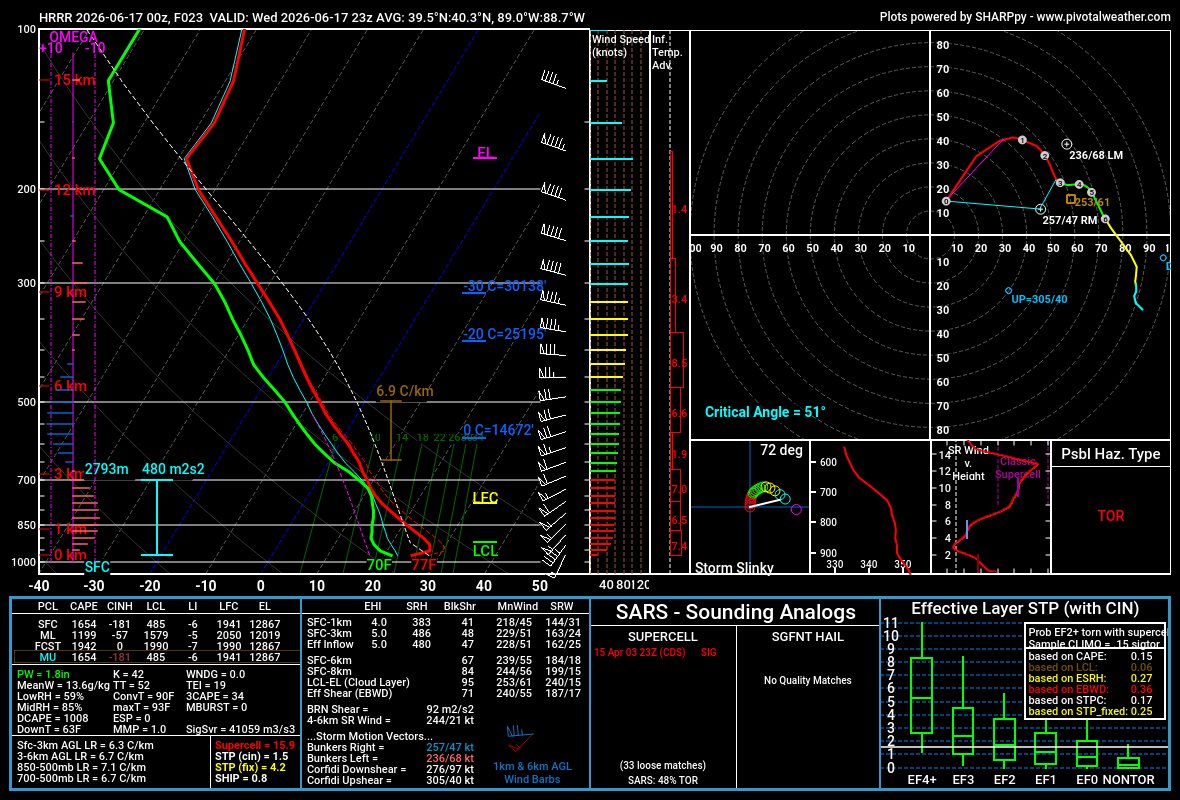The width and height of the screenshot is (1180, 800).
Task: Click the Classic Supercell label
Action: click(x=1017, y=467)
